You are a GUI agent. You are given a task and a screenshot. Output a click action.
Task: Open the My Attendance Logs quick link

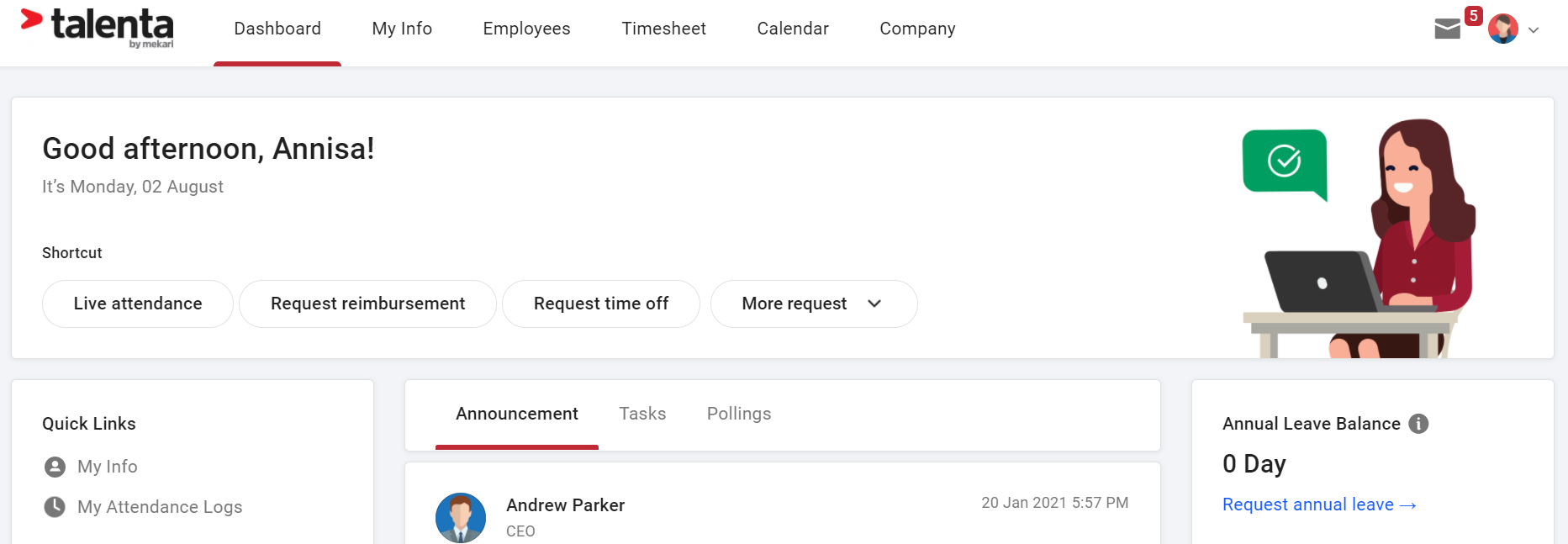pyautogui.click(x=160, y=507)
